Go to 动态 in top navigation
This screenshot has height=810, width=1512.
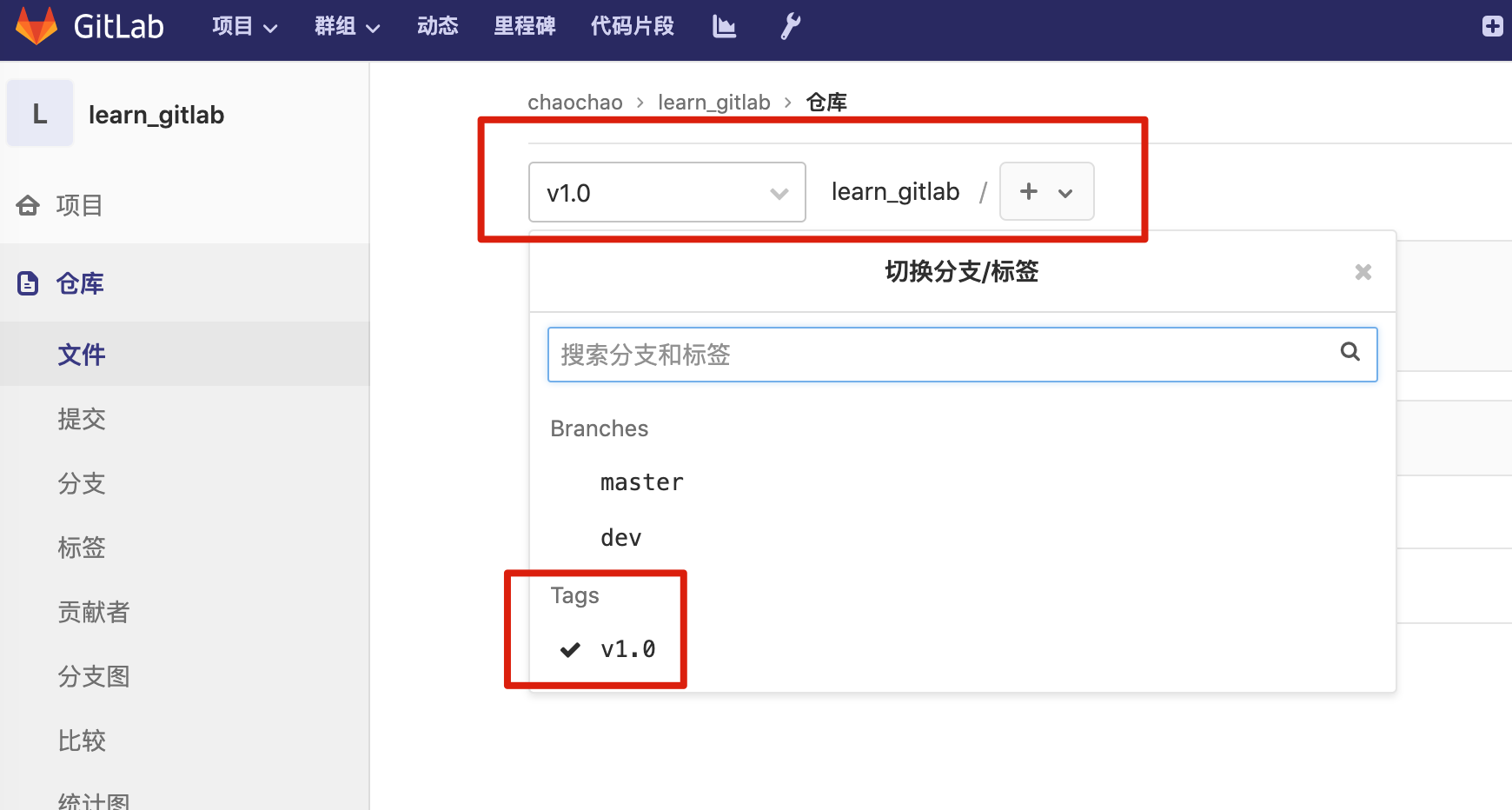click(437, 26)
